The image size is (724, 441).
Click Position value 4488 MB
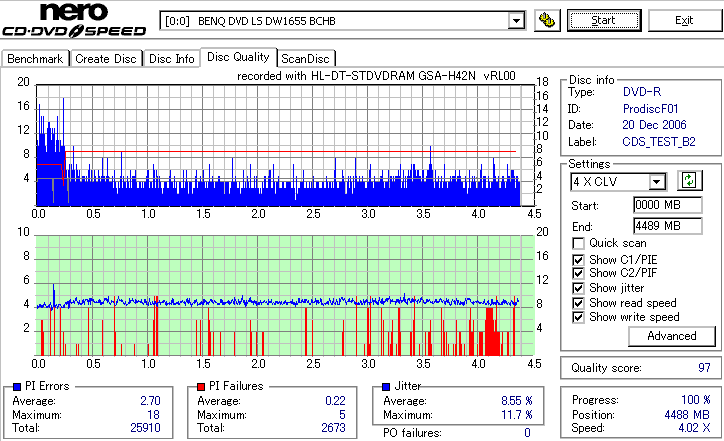click(687, 415)
